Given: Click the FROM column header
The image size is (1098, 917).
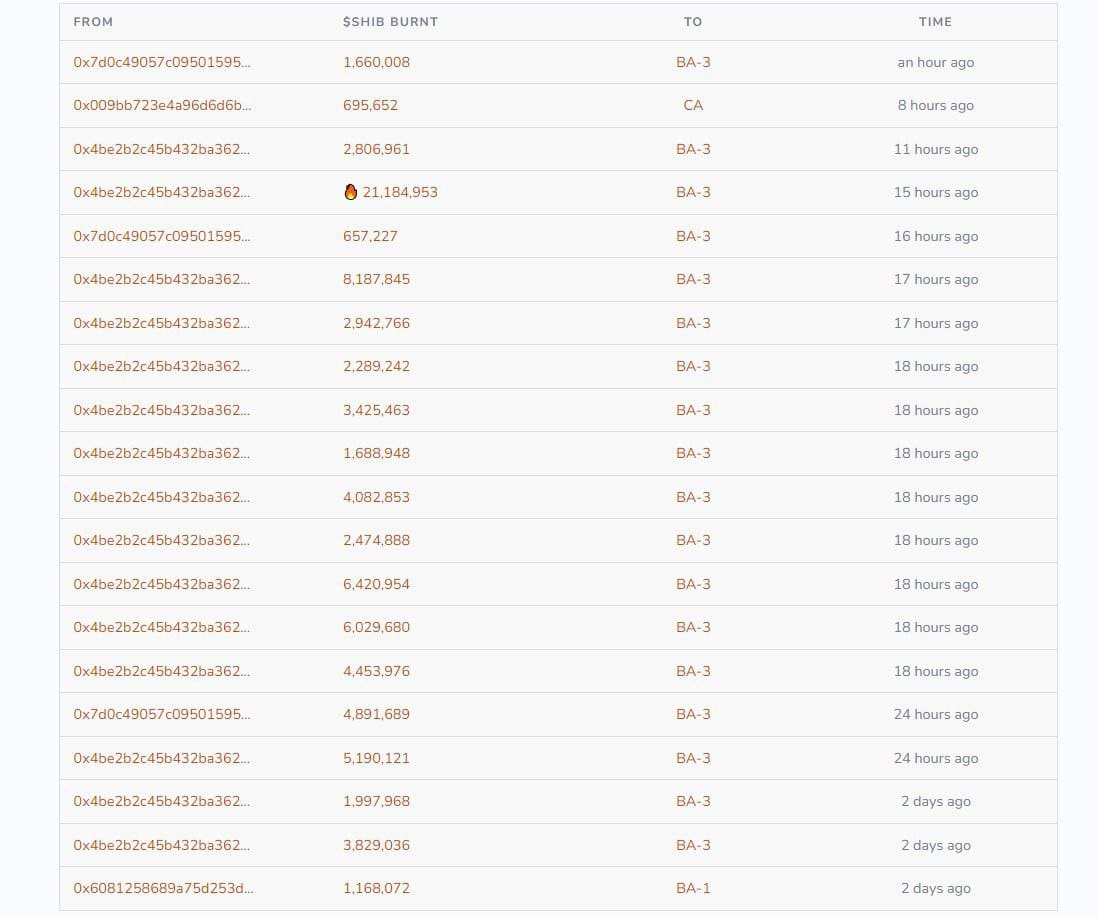Looking at the screenshot, I should 93,22.
